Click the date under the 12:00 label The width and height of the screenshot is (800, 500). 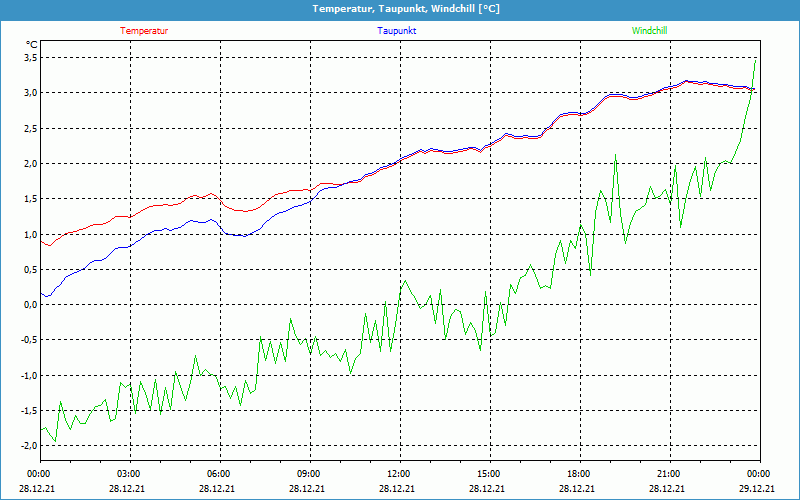click(x=397, y=488)
